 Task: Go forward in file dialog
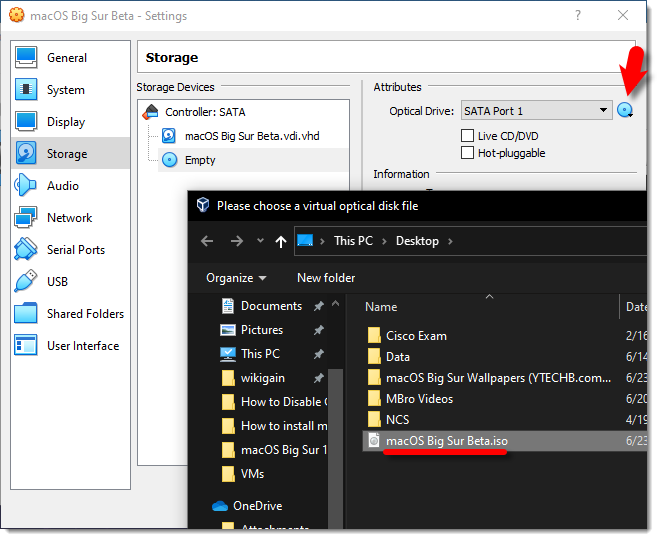[237, 241]
